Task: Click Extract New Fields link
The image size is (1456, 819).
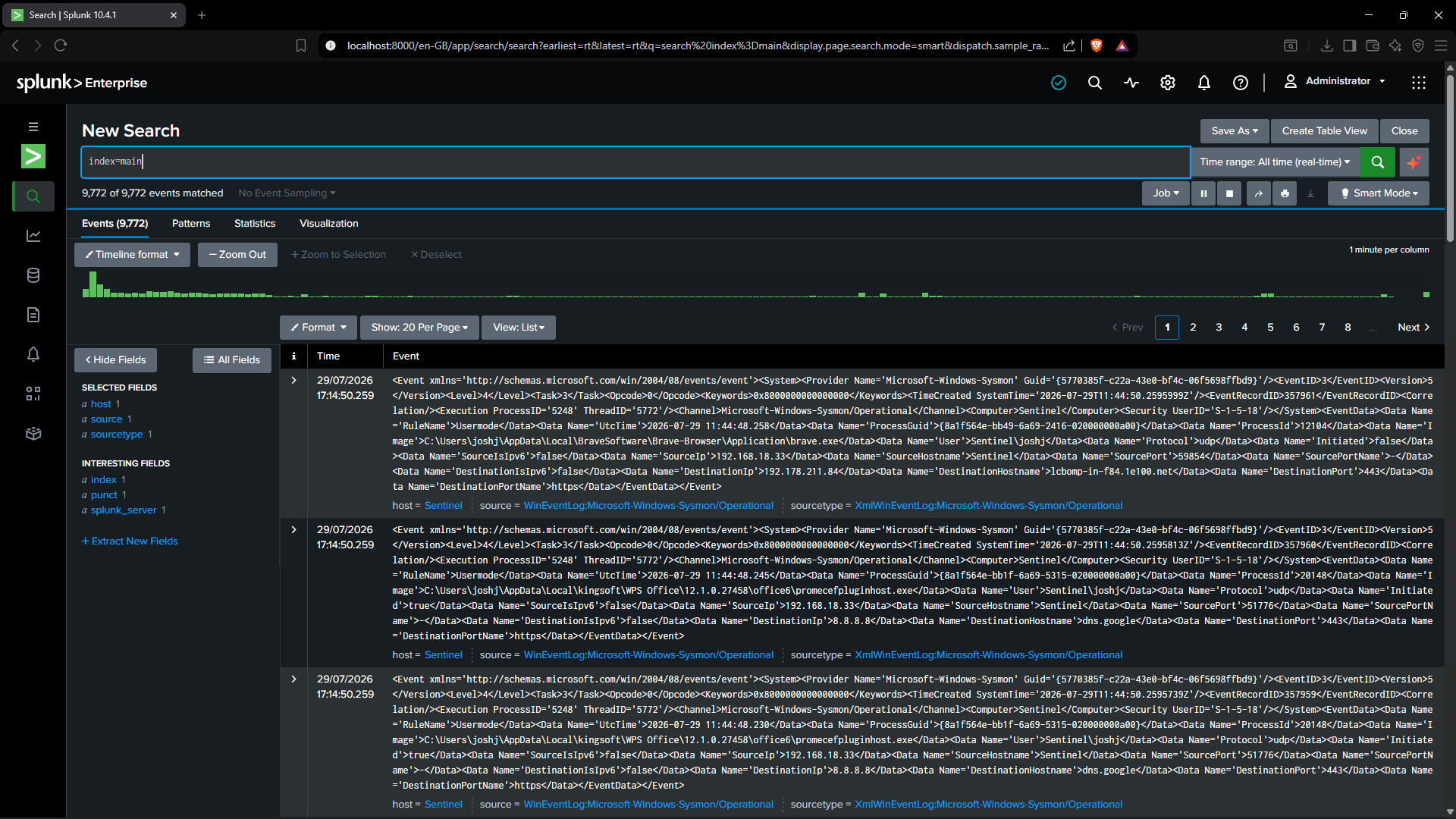Action: point(130,541)
